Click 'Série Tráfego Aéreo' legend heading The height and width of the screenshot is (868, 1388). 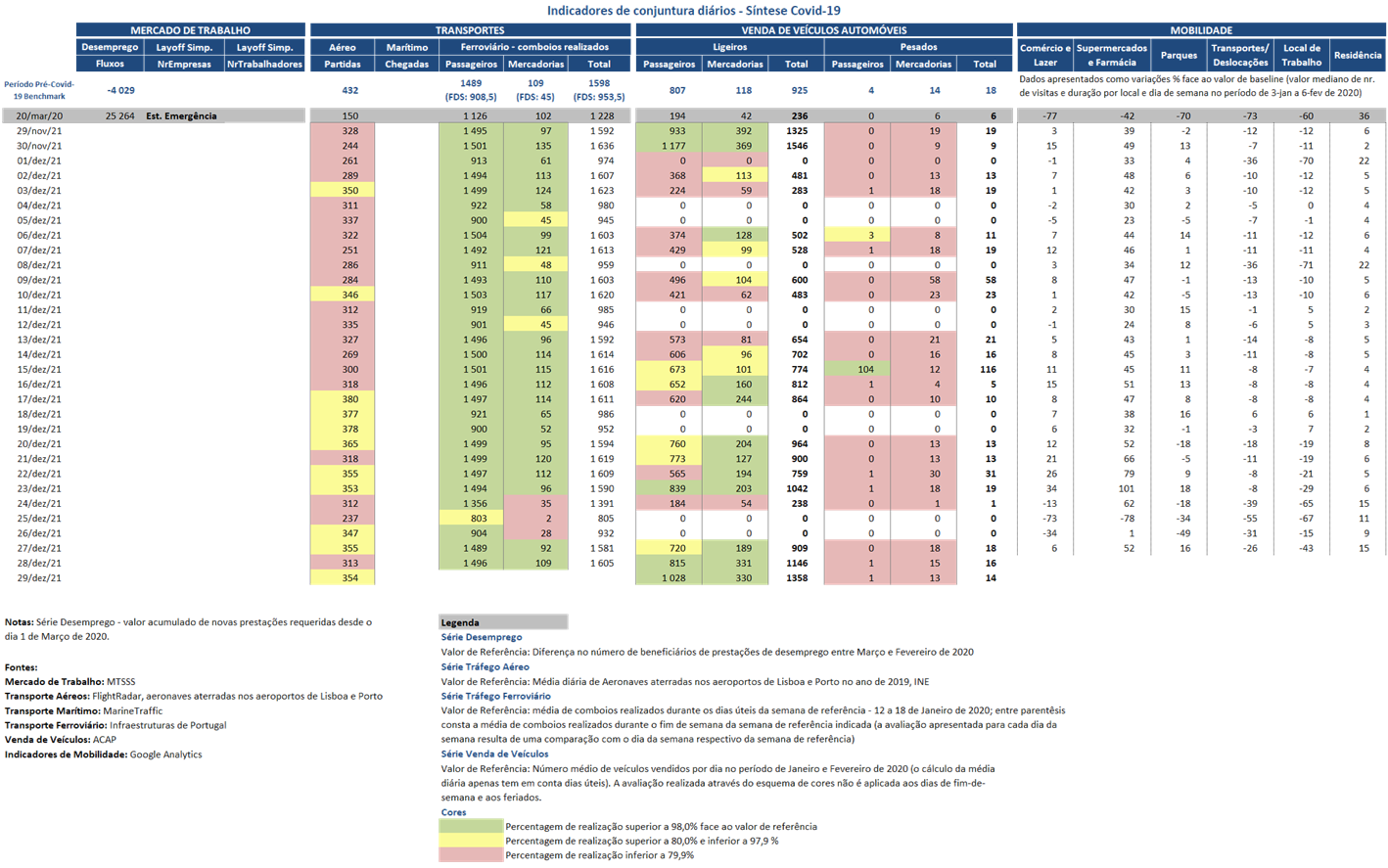tap(485, 666)
